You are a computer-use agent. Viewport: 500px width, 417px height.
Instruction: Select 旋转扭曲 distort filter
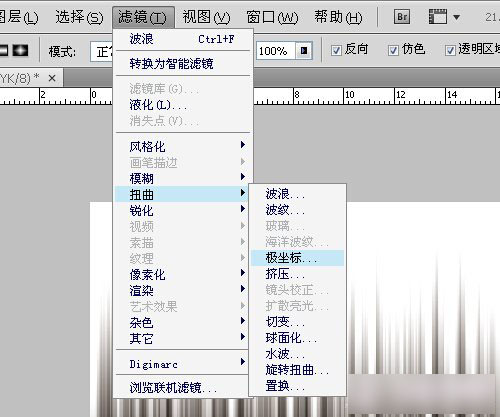click(297, 370)
